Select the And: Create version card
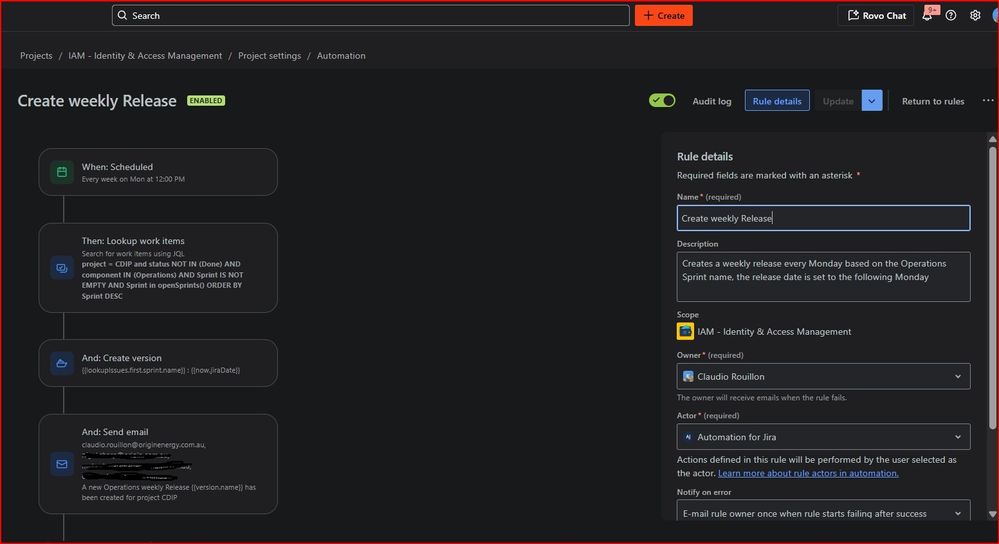 tap(158, 363)
